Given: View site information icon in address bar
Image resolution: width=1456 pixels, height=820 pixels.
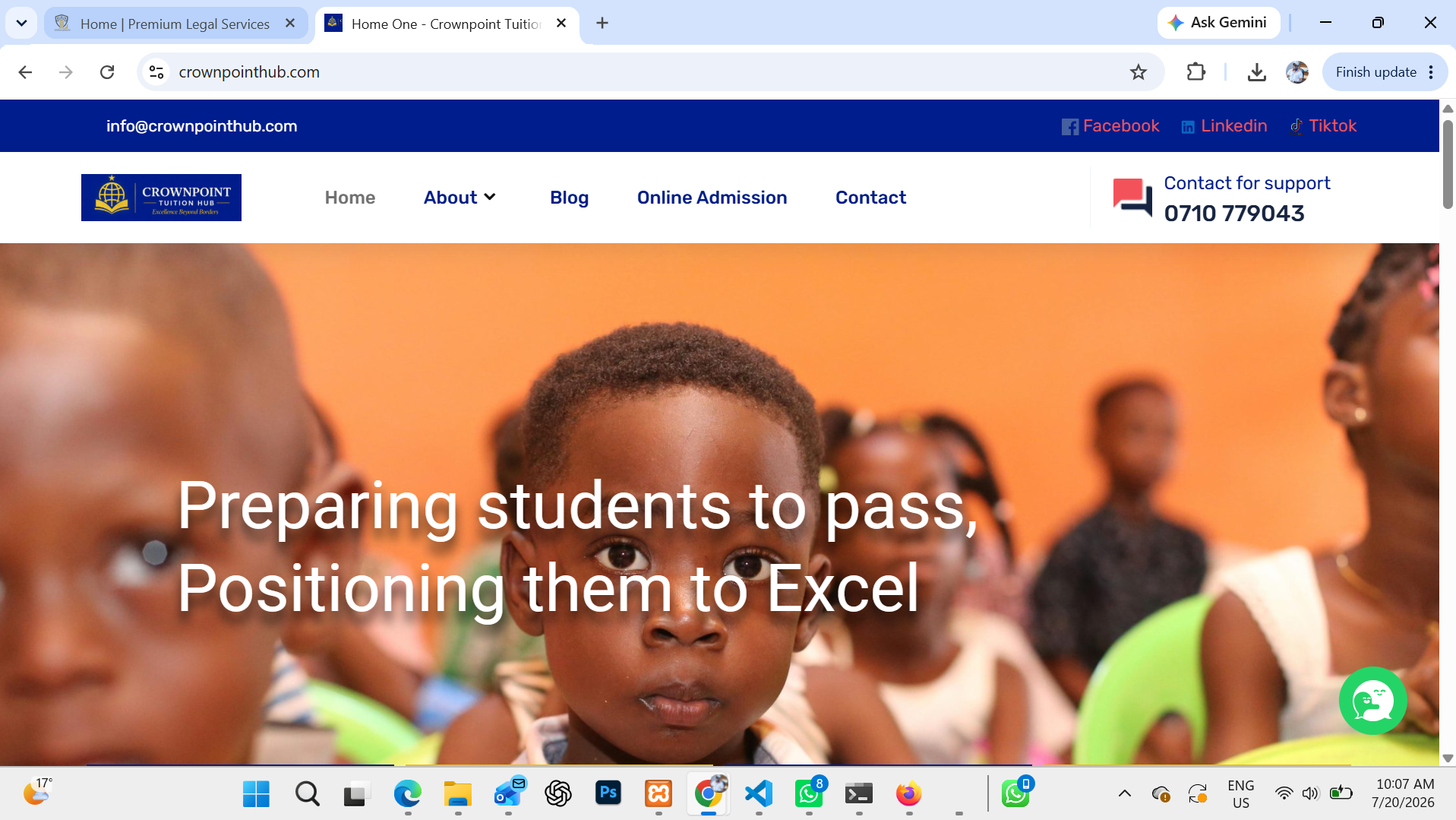Looking at the screenshot, I should 156,72.
